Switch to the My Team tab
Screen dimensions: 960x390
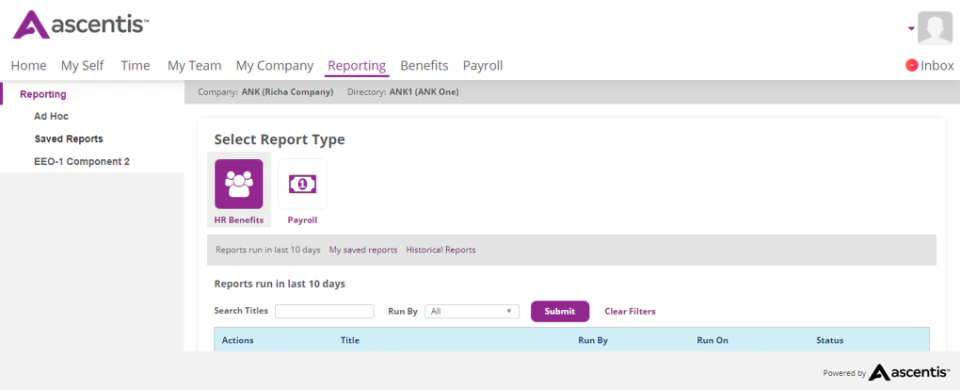194,66
